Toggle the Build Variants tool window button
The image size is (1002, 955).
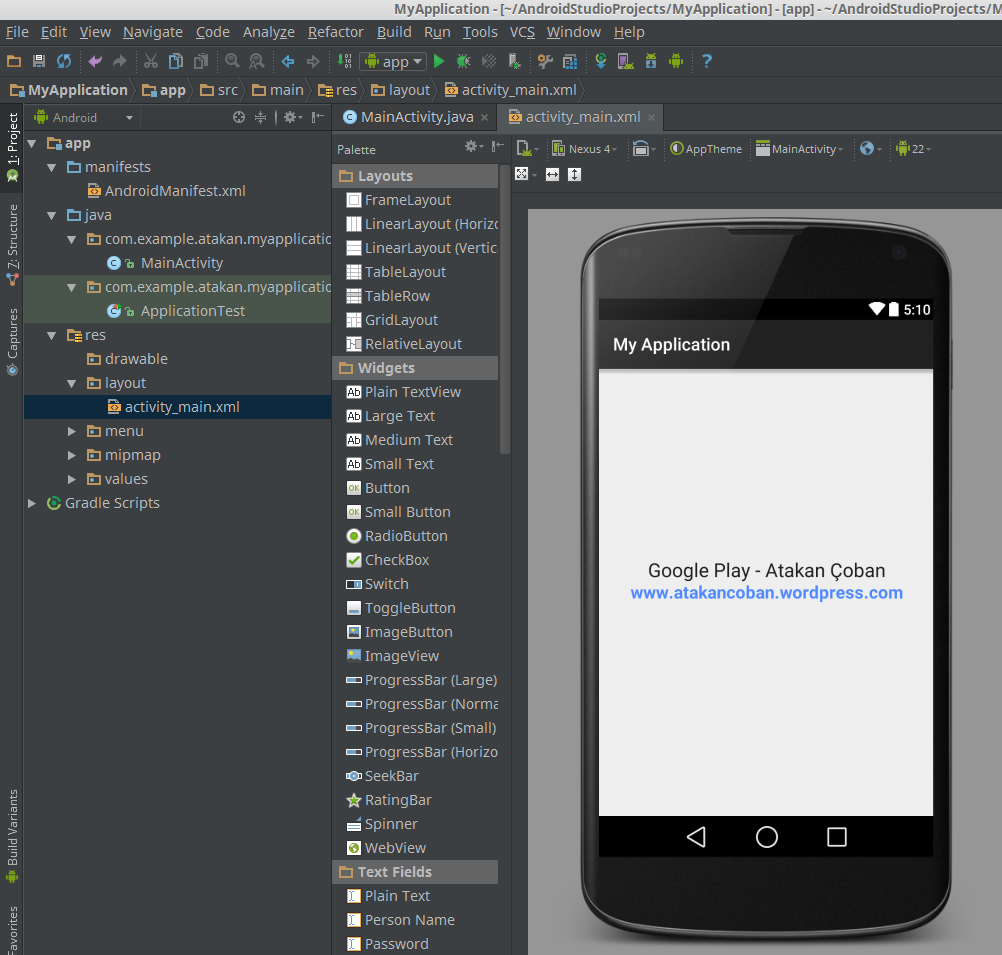[x=12, y=836]
